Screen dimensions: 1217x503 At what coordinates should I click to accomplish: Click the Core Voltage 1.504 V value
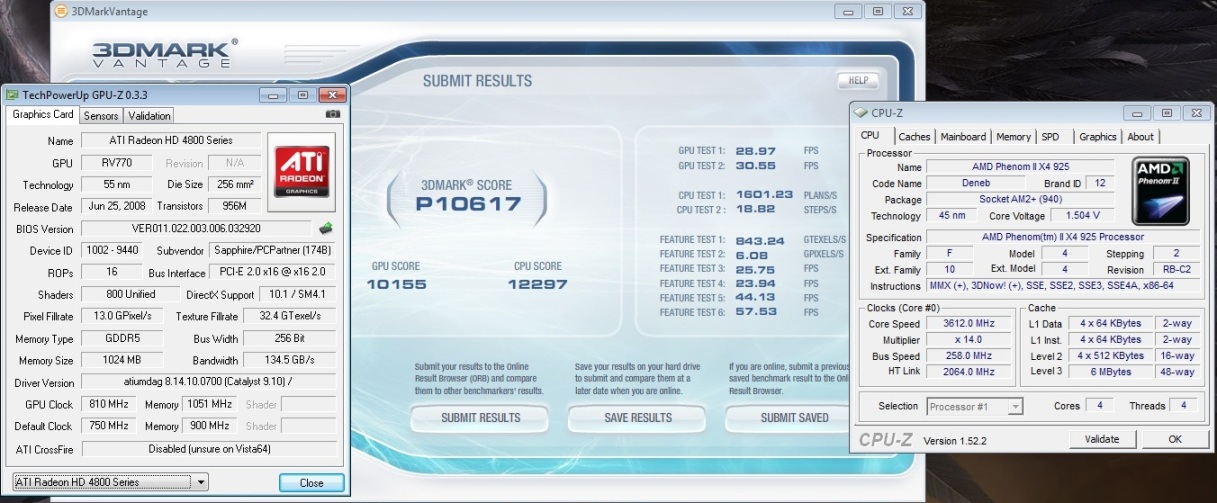(1082, 215)
